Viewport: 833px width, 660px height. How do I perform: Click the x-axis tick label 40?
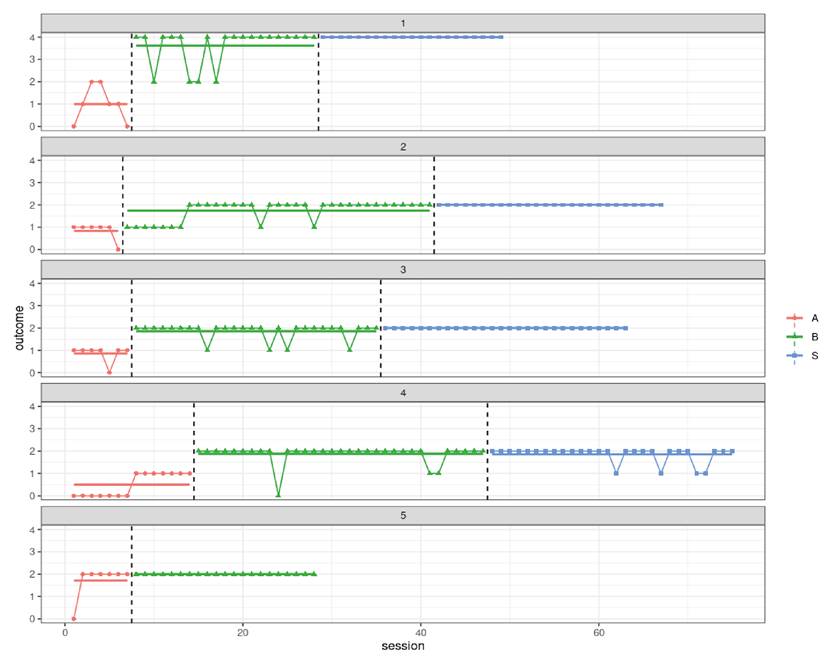point(420,632)
